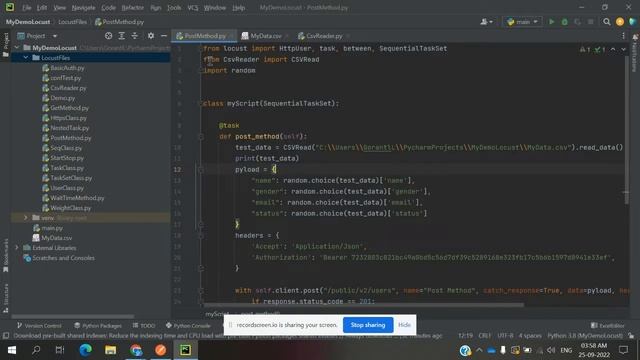The width and height of the screenshot is (640, 360).
Task: Open the Python Packages tool window
Action: coord(98,326)
